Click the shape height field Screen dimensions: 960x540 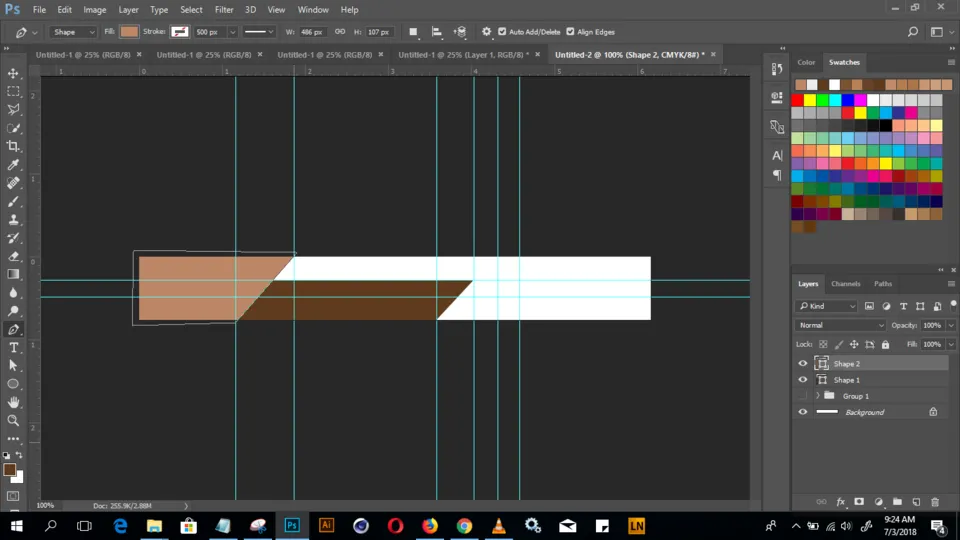[378, 32]
